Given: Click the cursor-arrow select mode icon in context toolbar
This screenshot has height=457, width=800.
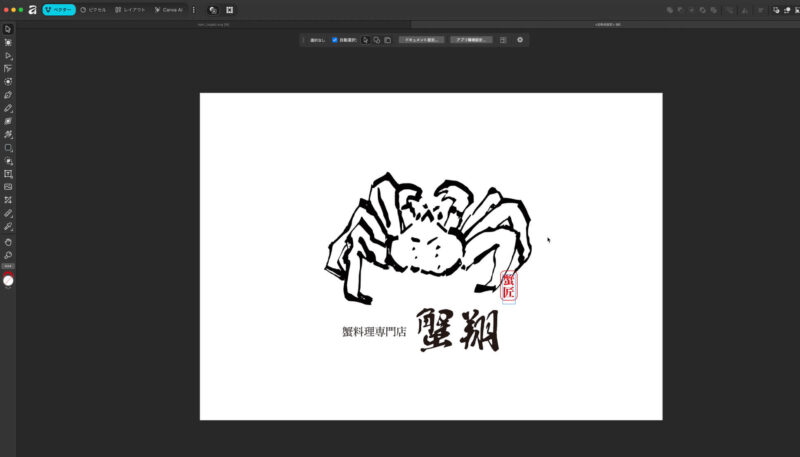Looking at the screenshot, I should tap(365, 40).
